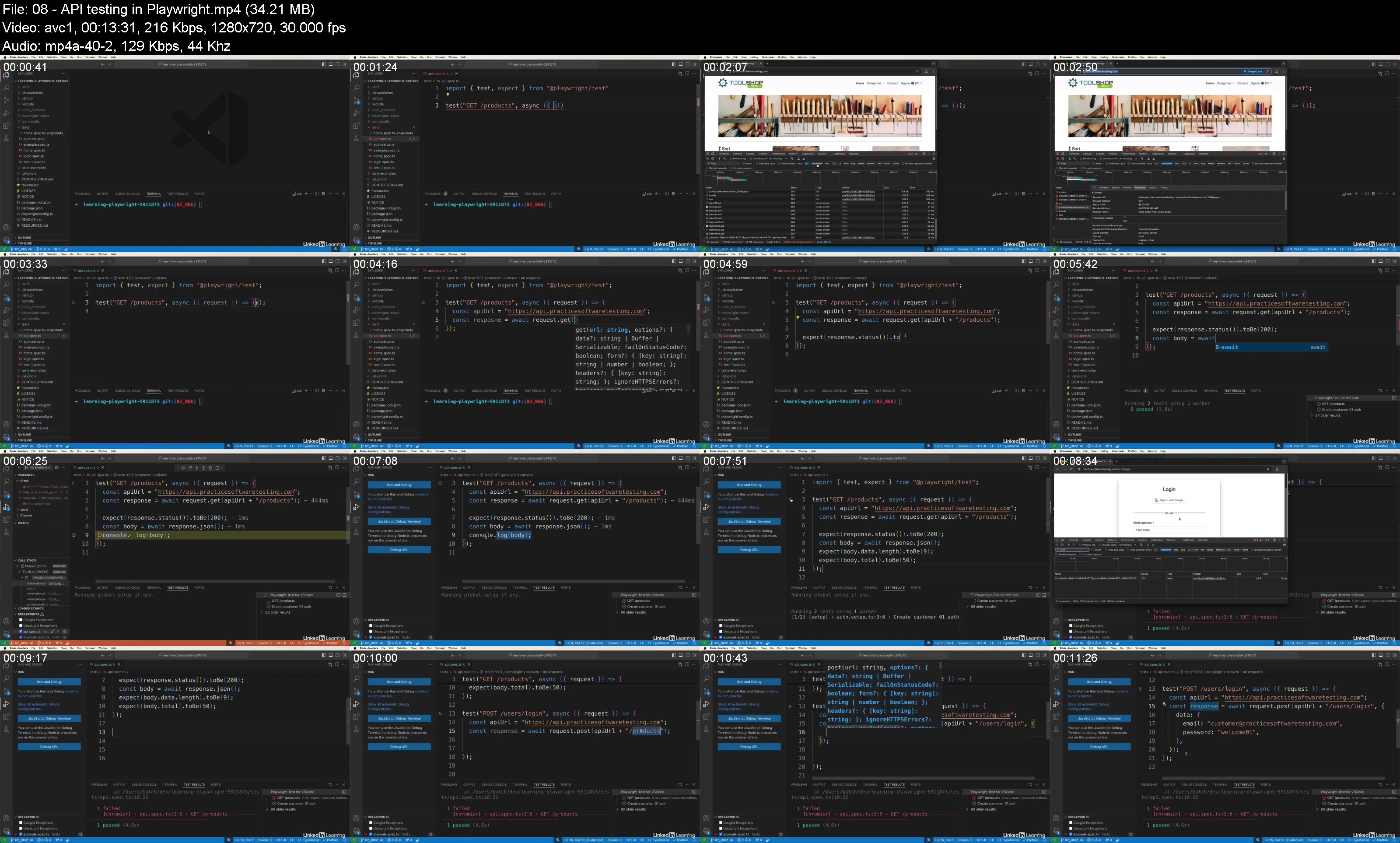Viewport: 1400px width, 843px height.
Task: Kill terminal trash icon in the 00:00:41 frame
Action: [x=324, y=194]
